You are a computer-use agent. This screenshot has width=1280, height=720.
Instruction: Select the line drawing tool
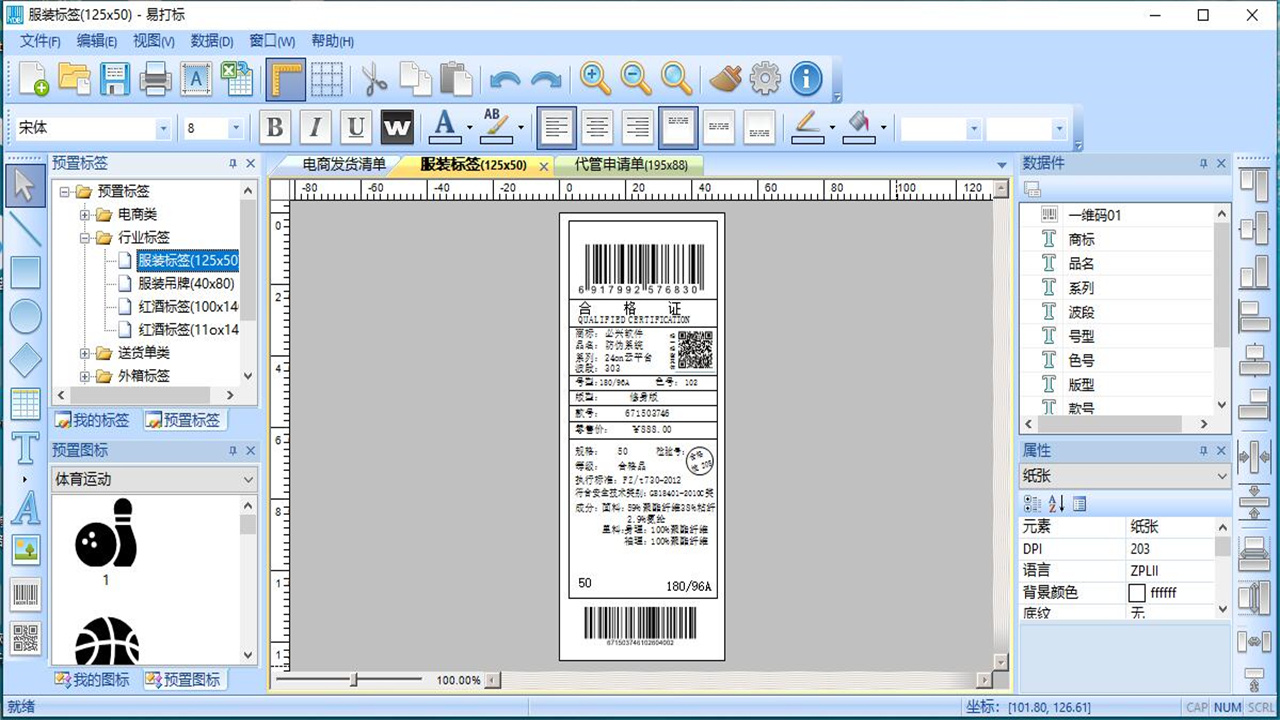pos(25,230)
